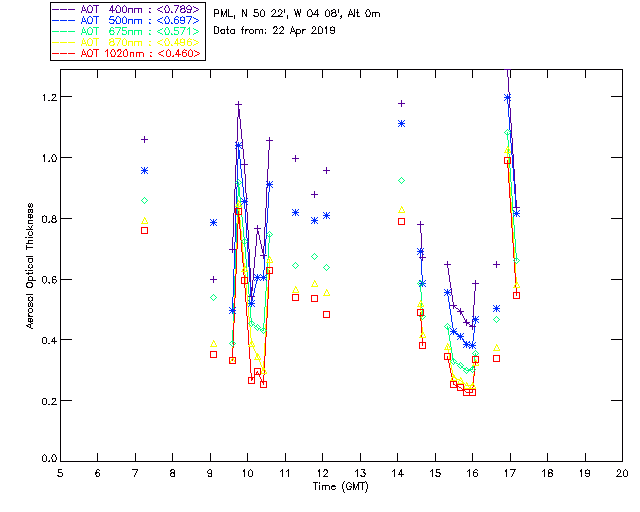Click the isolated yellow triangle marker just after time 7
This screenshot has height=512, width=640.
pyautogui.click(x=144, y=220)
